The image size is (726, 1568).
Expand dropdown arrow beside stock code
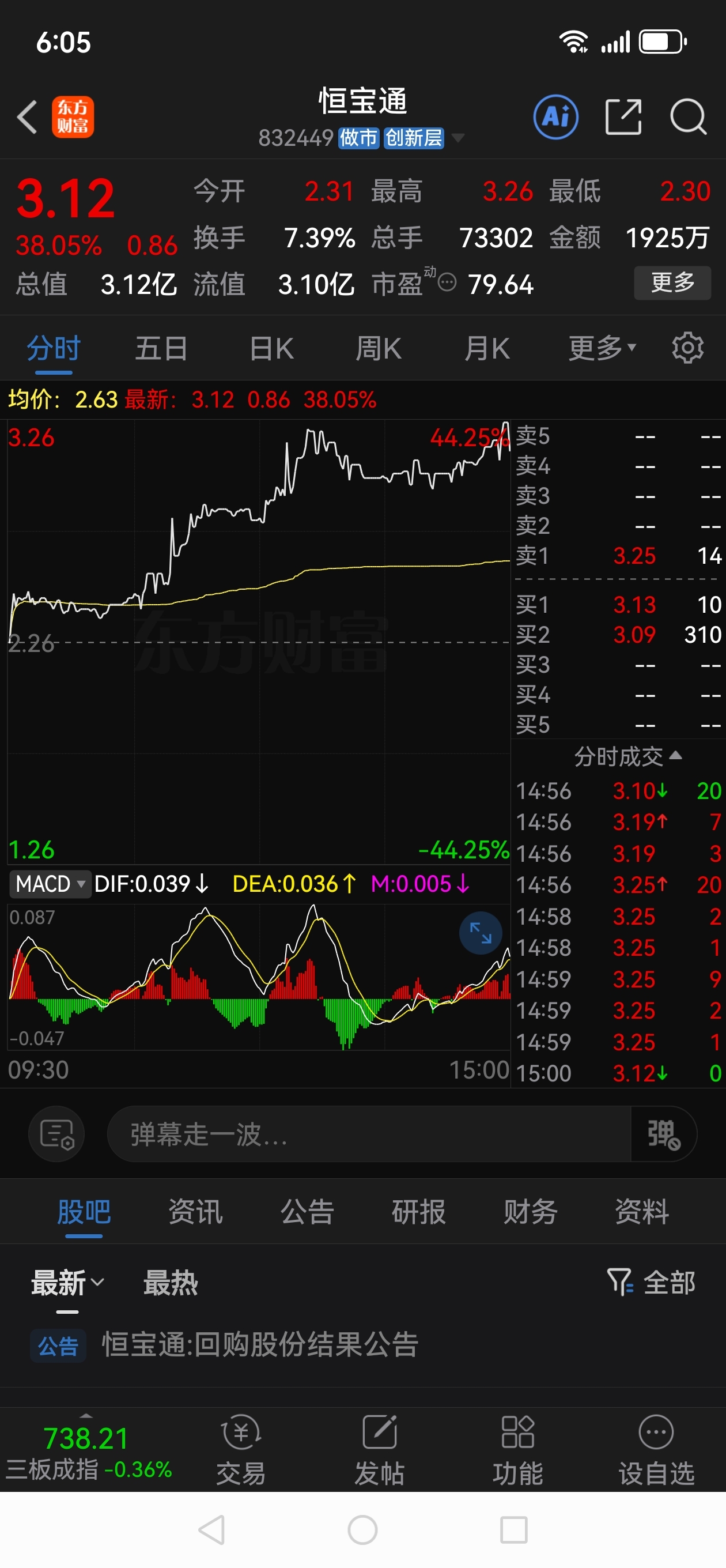[x=457, y=138]
